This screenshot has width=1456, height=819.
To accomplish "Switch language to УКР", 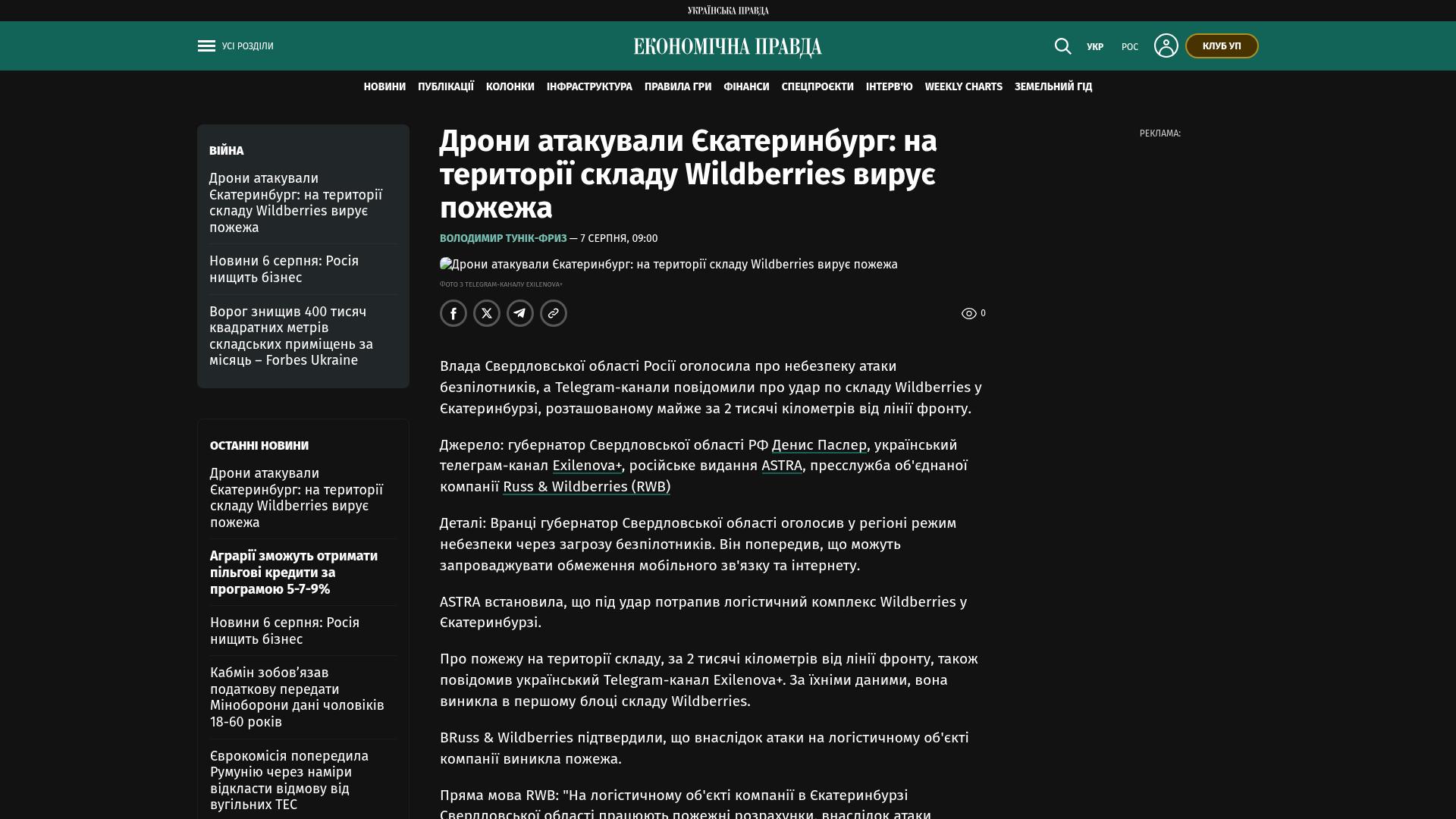I will click(1095, 47).
